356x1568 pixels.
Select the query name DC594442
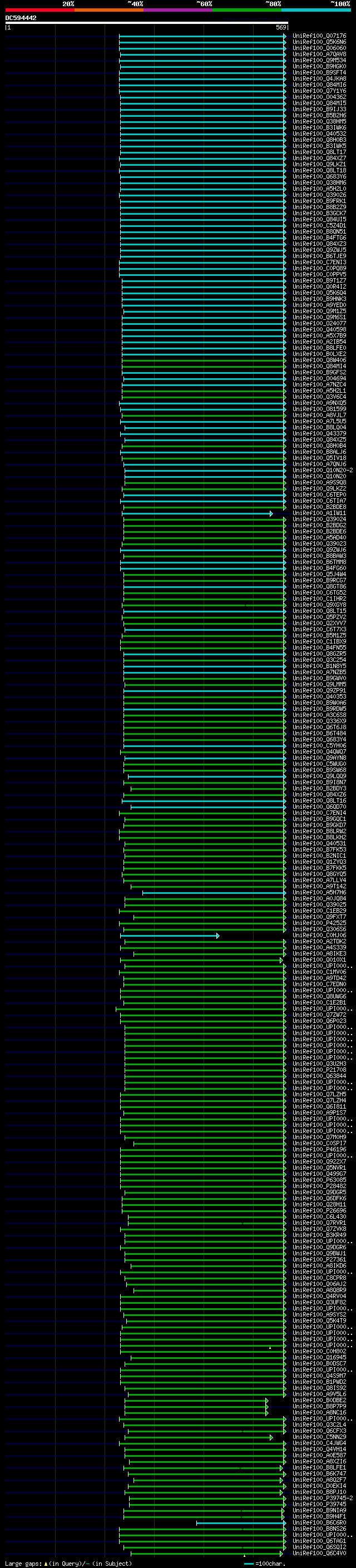pos(21,18)
